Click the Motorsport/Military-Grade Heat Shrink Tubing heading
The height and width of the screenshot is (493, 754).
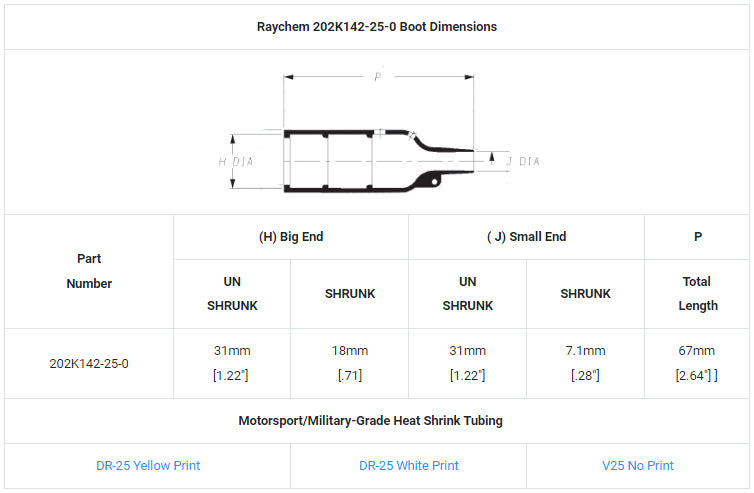point(377,421)
